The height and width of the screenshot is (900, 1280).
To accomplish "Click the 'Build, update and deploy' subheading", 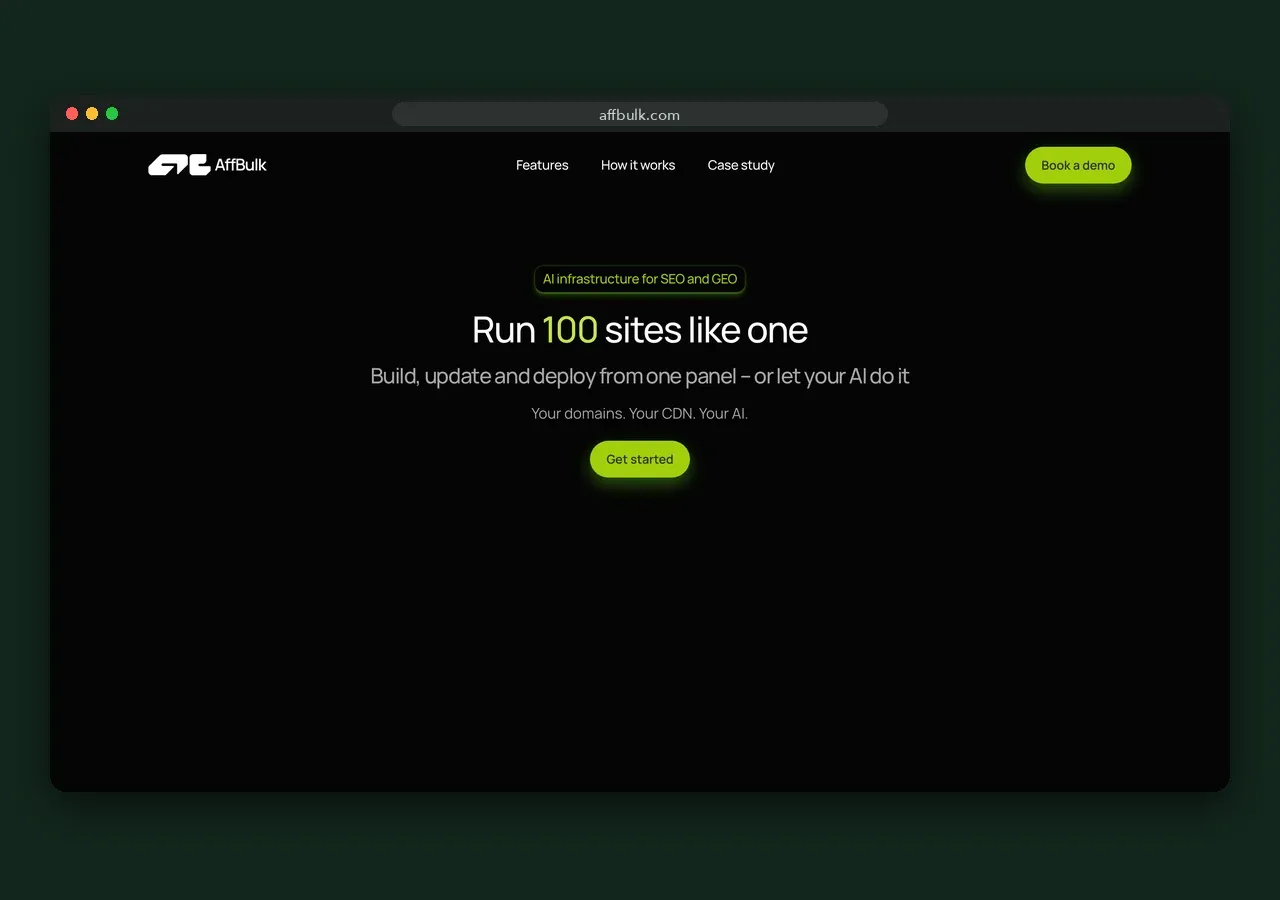I will point(640,377).
